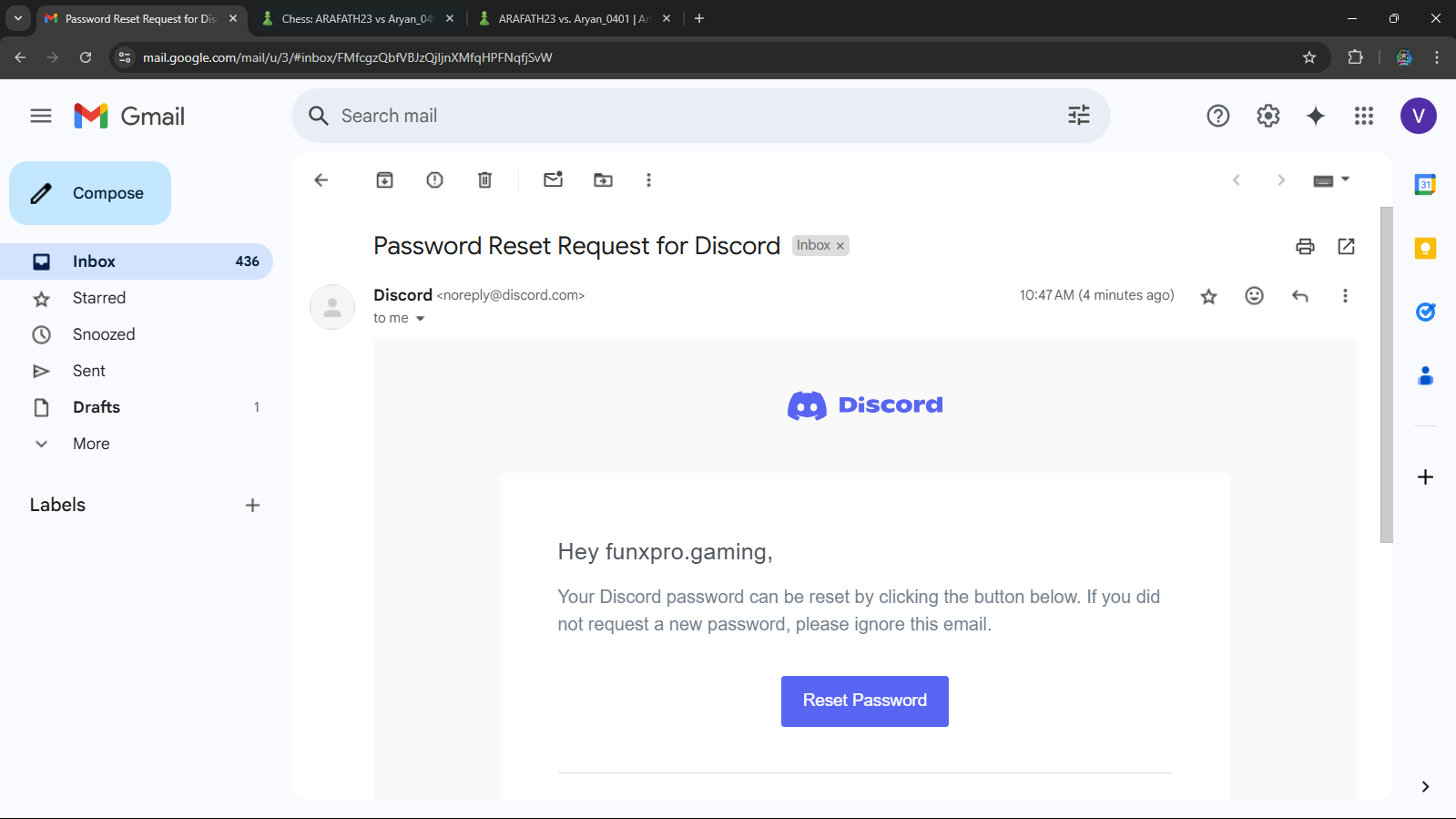Create a new label plus icon

pyautogui.click(x=253, y=506)
